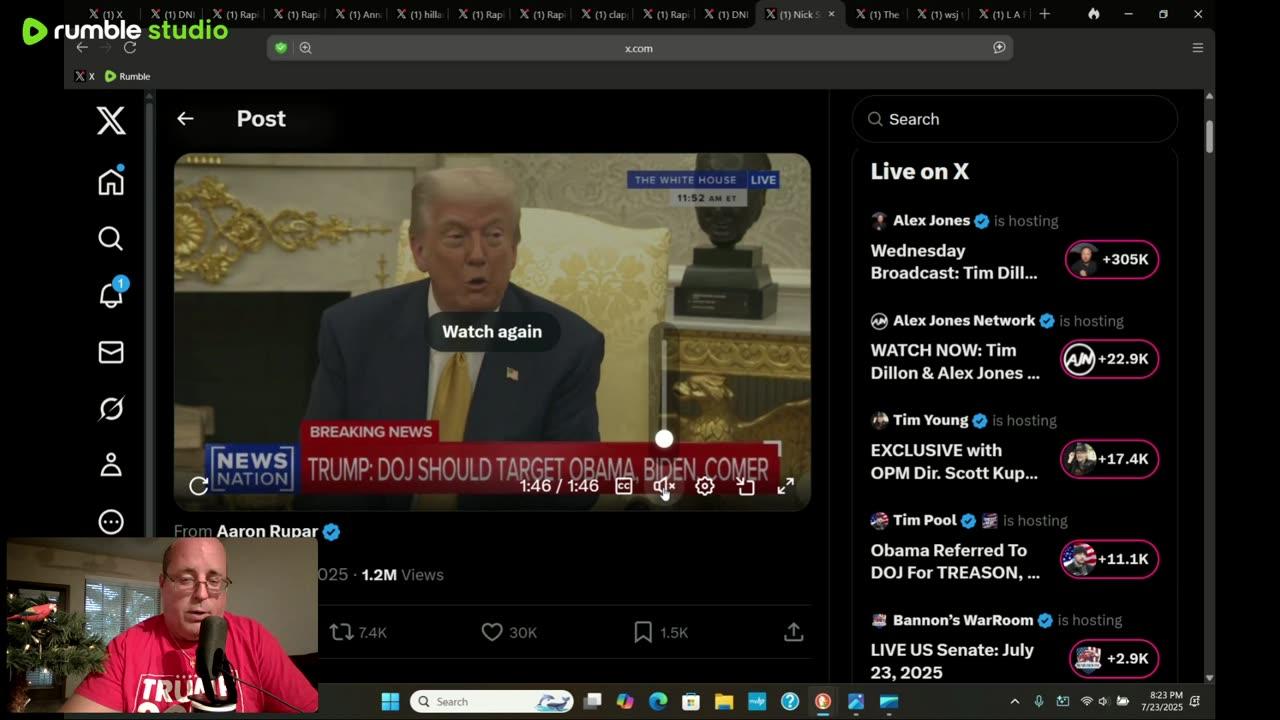Open DuckDuckGo browser taskbar icon

[x=823, y=701]
